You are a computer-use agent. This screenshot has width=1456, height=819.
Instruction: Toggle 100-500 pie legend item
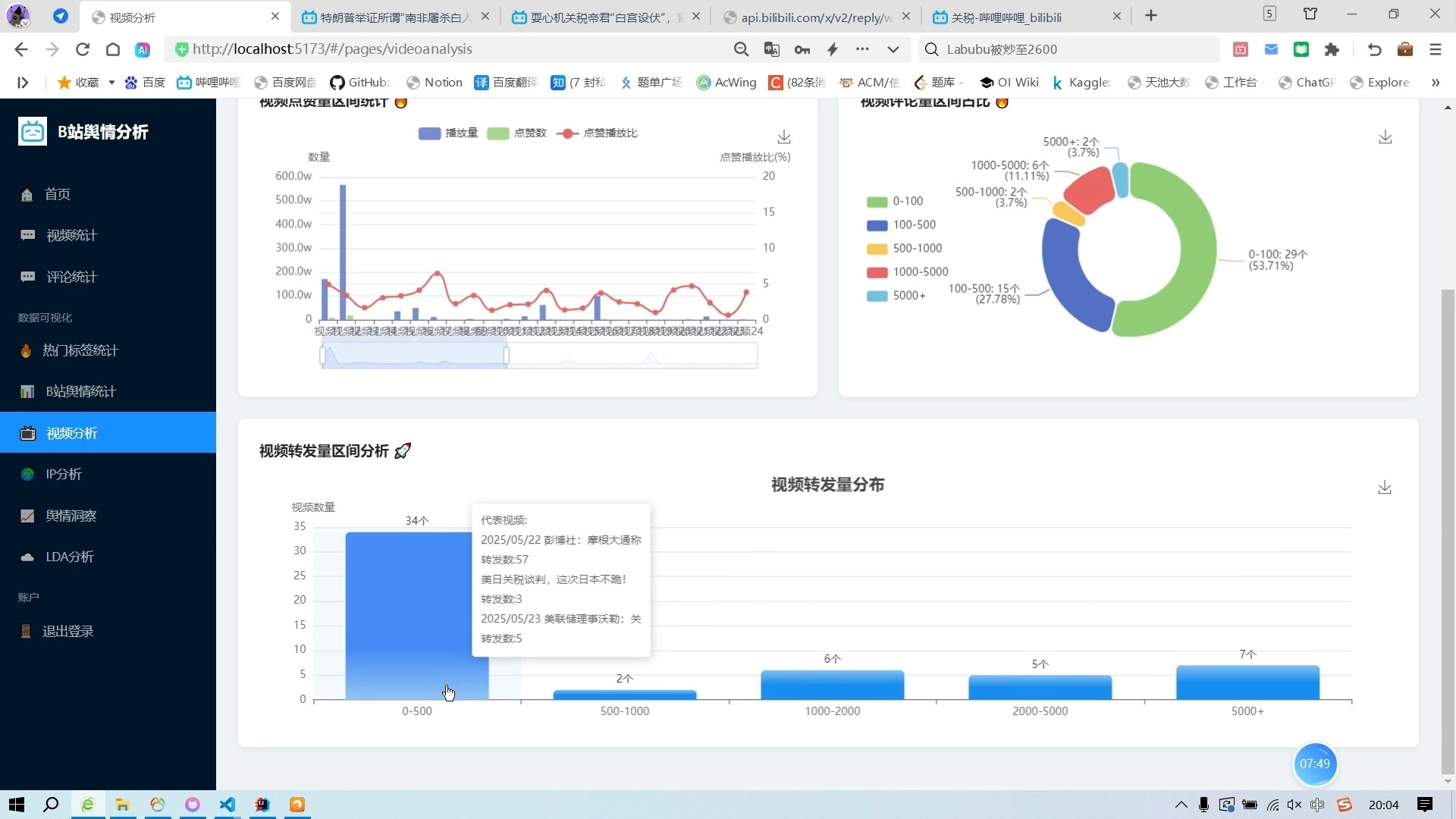pos(901,225)
